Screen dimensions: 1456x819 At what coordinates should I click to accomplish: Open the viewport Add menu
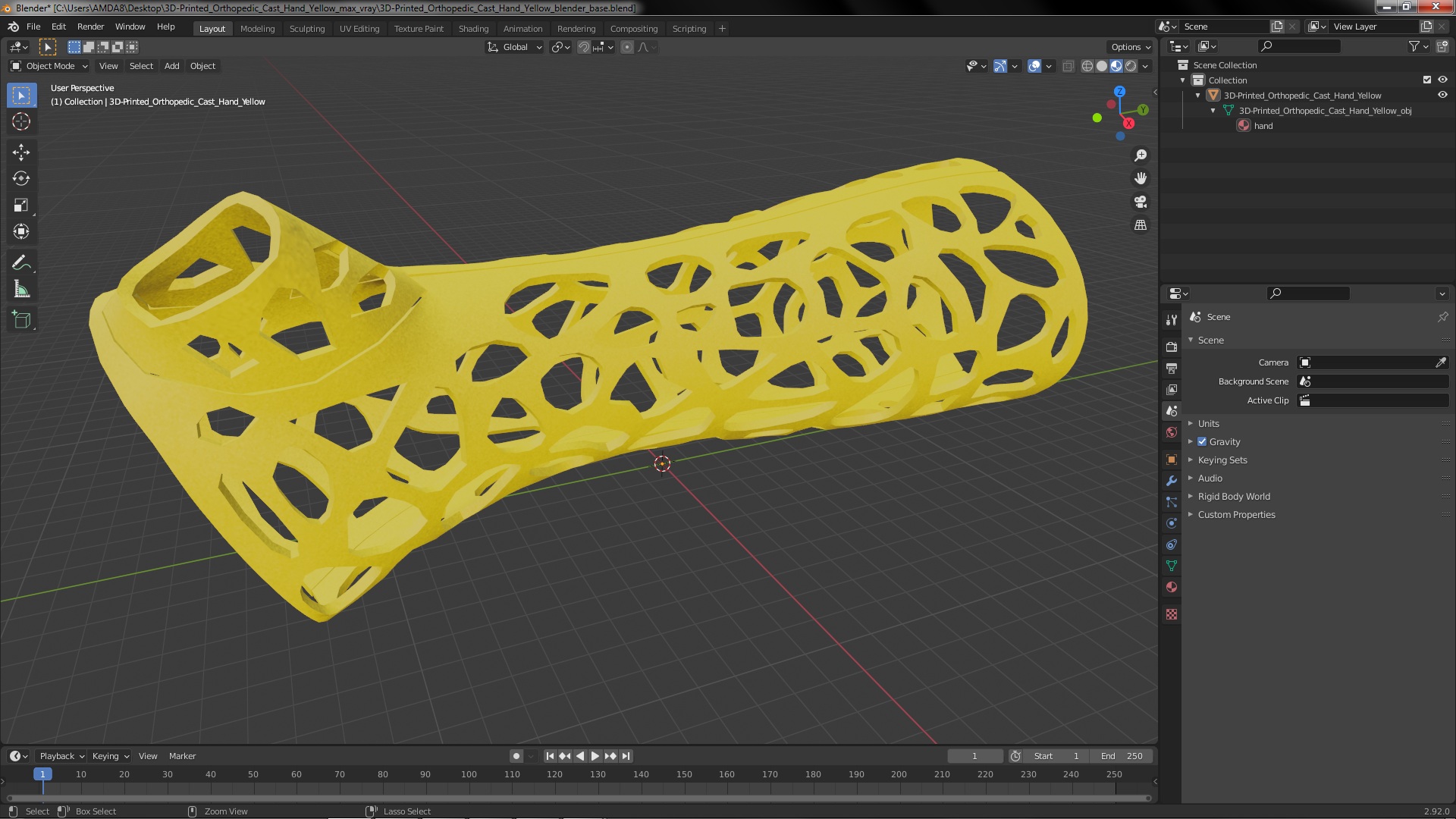tap(172, 66)
